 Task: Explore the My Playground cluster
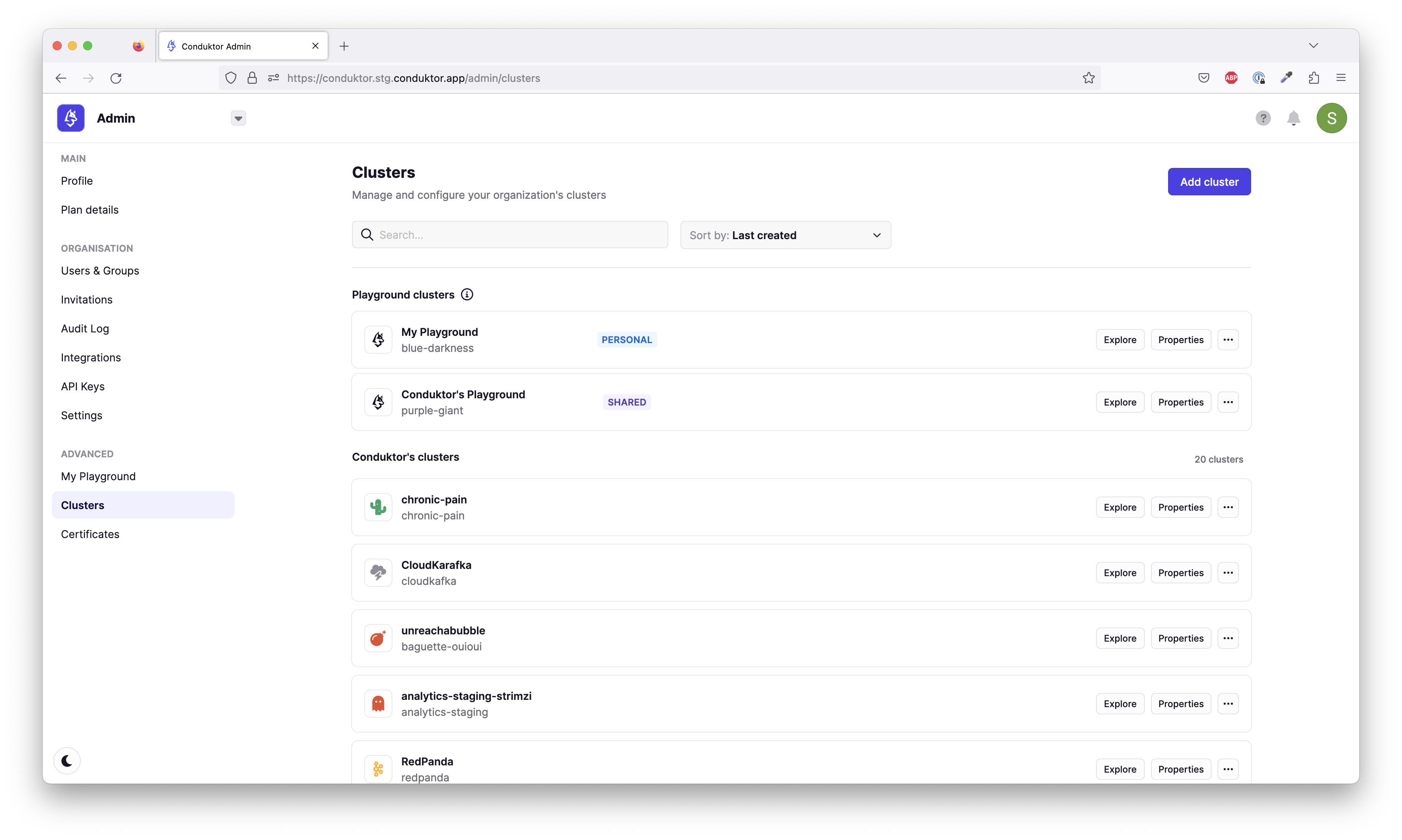click(1119, 340)
